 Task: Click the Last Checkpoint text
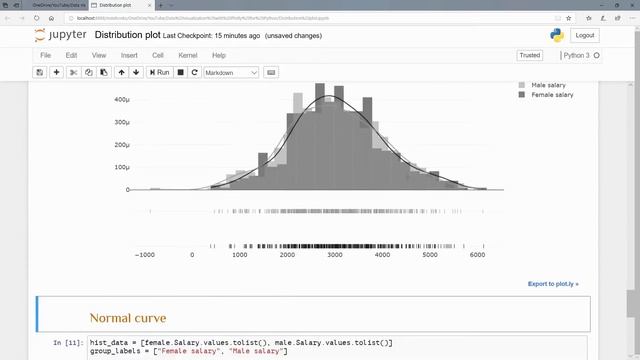(211, 36)
